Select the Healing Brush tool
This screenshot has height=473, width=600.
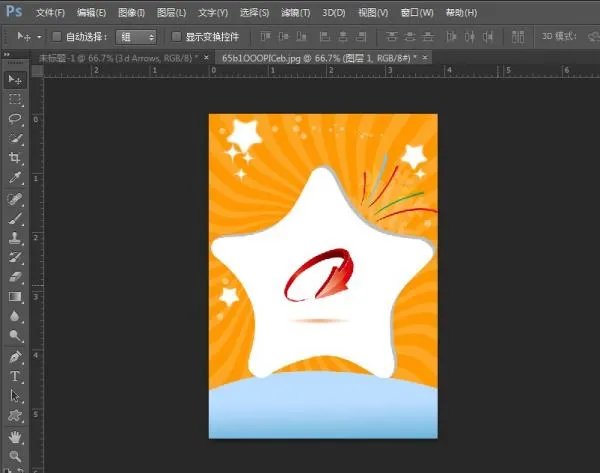(15, 199)
